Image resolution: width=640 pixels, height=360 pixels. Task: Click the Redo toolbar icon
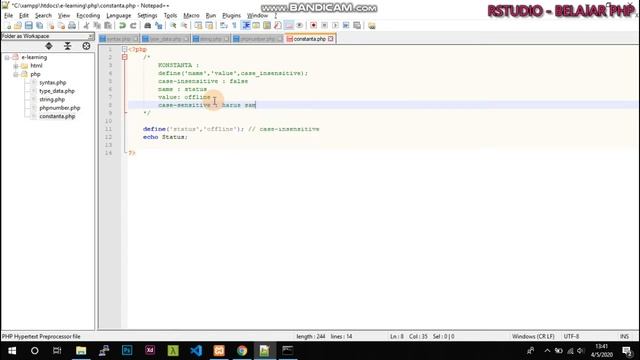click(133, 26)
